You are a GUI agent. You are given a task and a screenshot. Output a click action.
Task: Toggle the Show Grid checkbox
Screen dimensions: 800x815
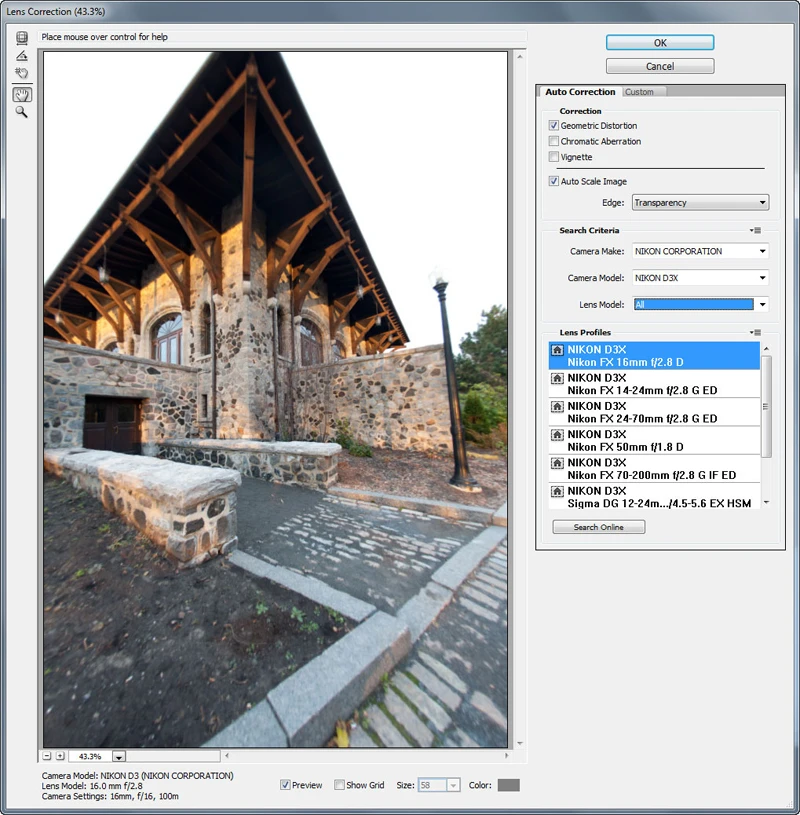click(339, 785)
